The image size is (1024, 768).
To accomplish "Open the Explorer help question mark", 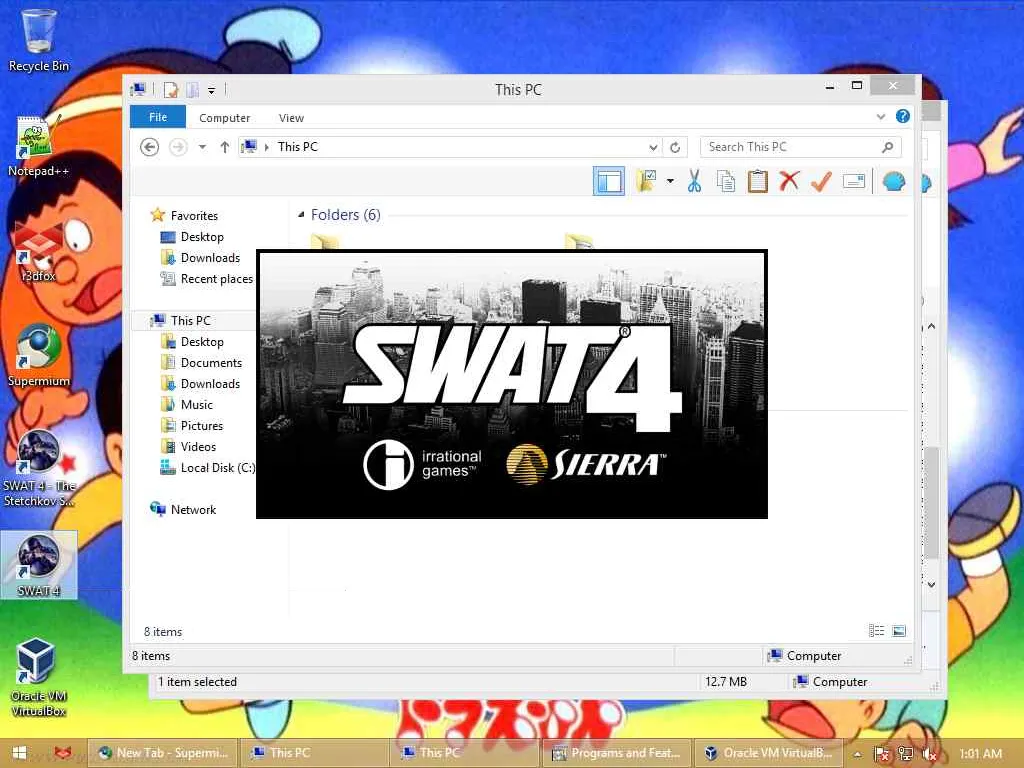I will (903, 116).
